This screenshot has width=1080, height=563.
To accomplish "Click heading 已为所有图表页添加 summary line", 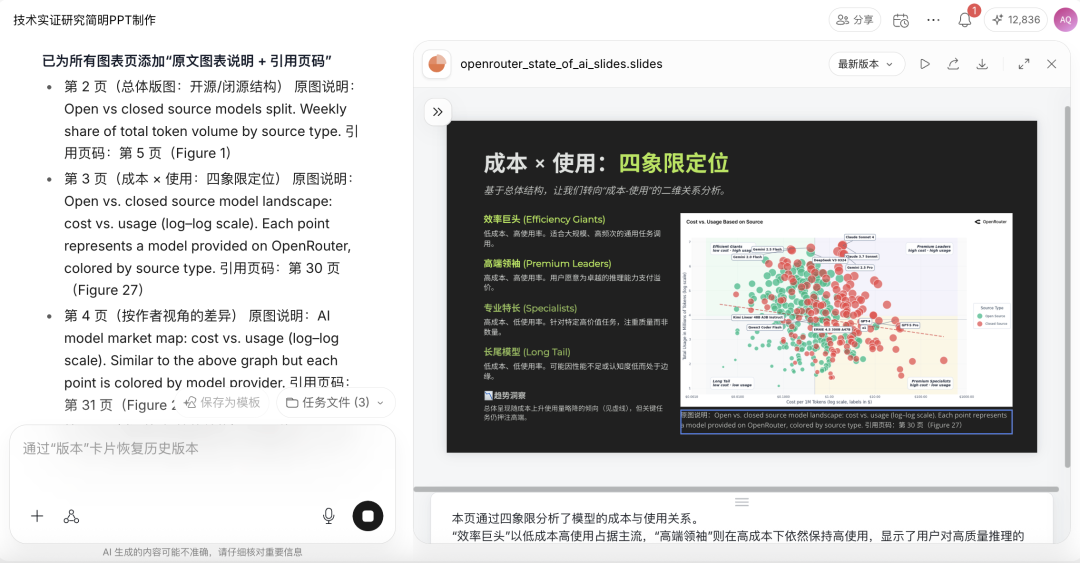I will tap(187, 61).
